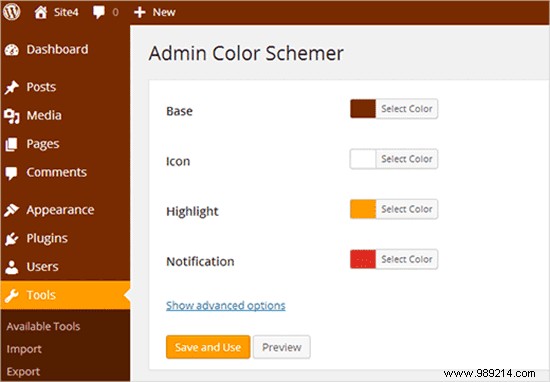
Task: Click the brown Base color swatch
Action: click(x=363, y=109)
